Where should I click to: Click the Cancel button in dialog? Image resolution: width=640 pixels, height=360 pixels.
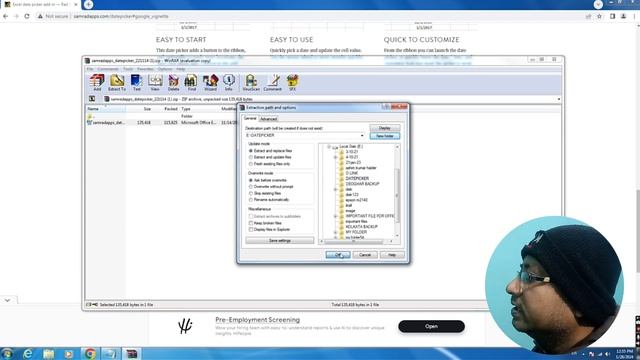(364, 255)
